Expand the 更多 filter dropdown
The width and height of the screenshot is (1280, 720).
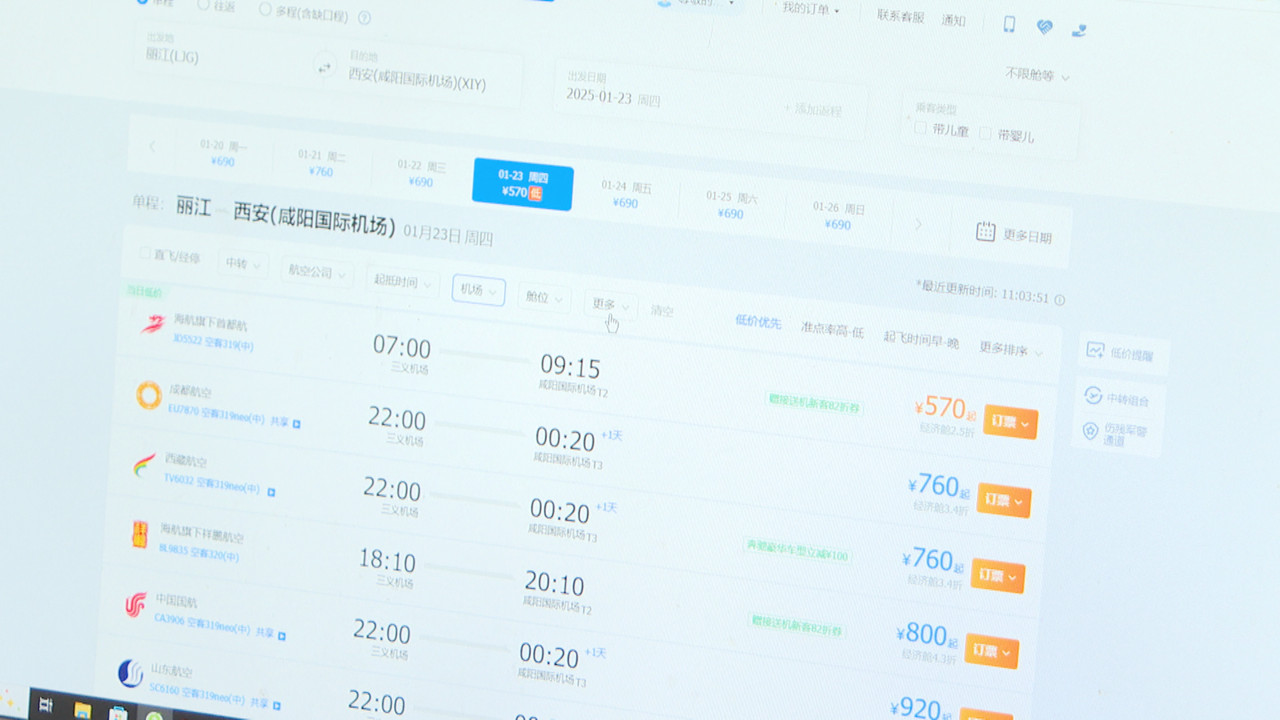tap(611, 304)
